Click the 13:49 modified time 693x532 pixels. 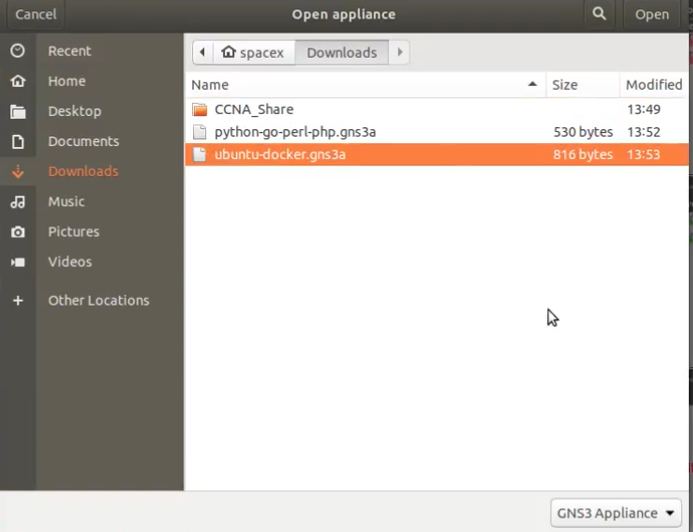pos(644,109)
